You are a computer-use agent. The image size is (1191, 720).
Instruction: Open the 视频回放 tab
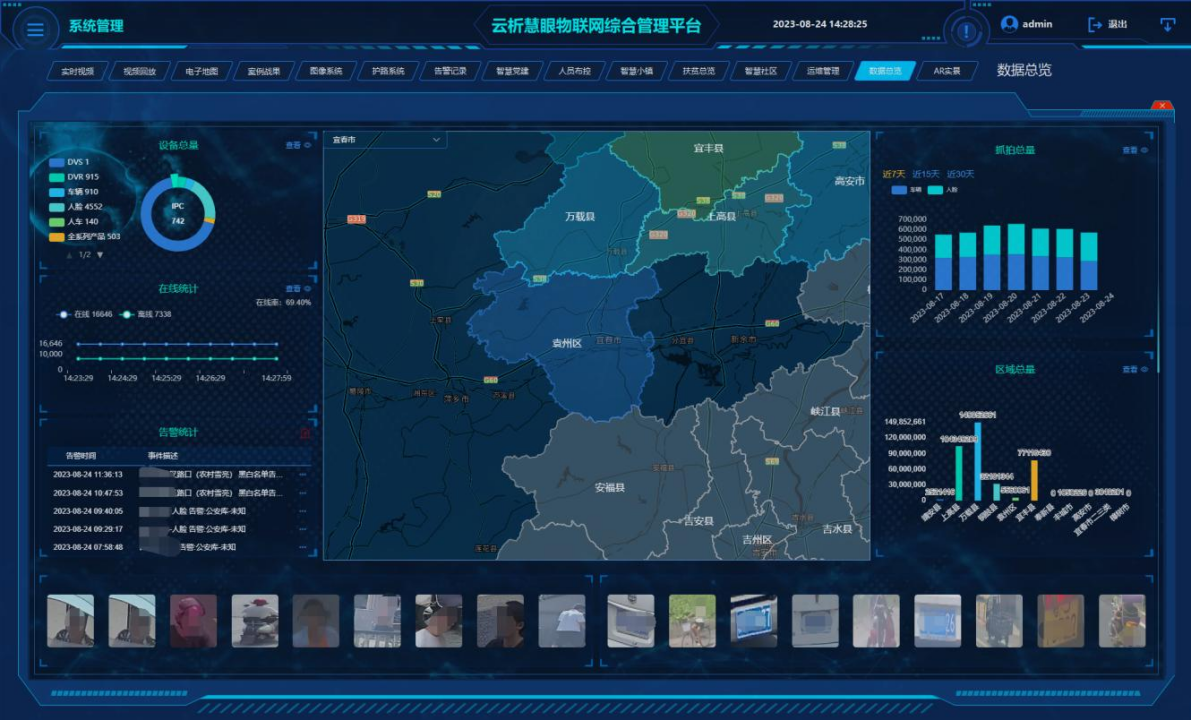pos(140,71)
